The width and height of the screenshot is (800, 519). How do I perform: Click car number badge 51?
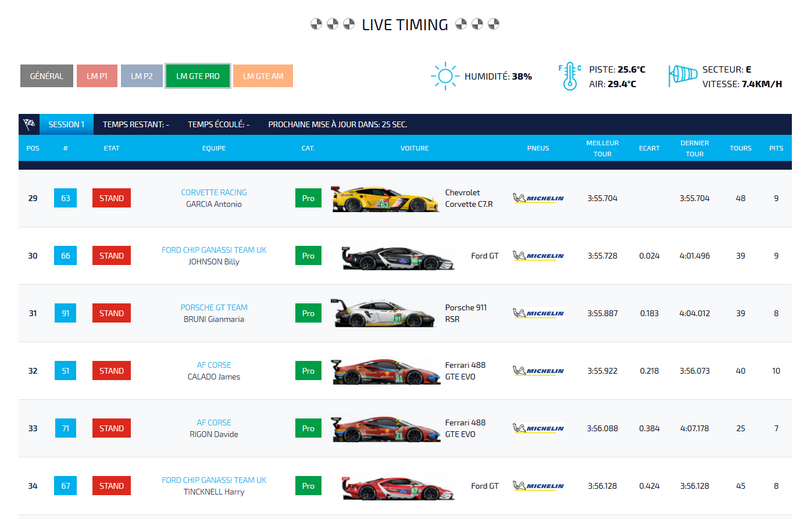(x=65, y=371)
